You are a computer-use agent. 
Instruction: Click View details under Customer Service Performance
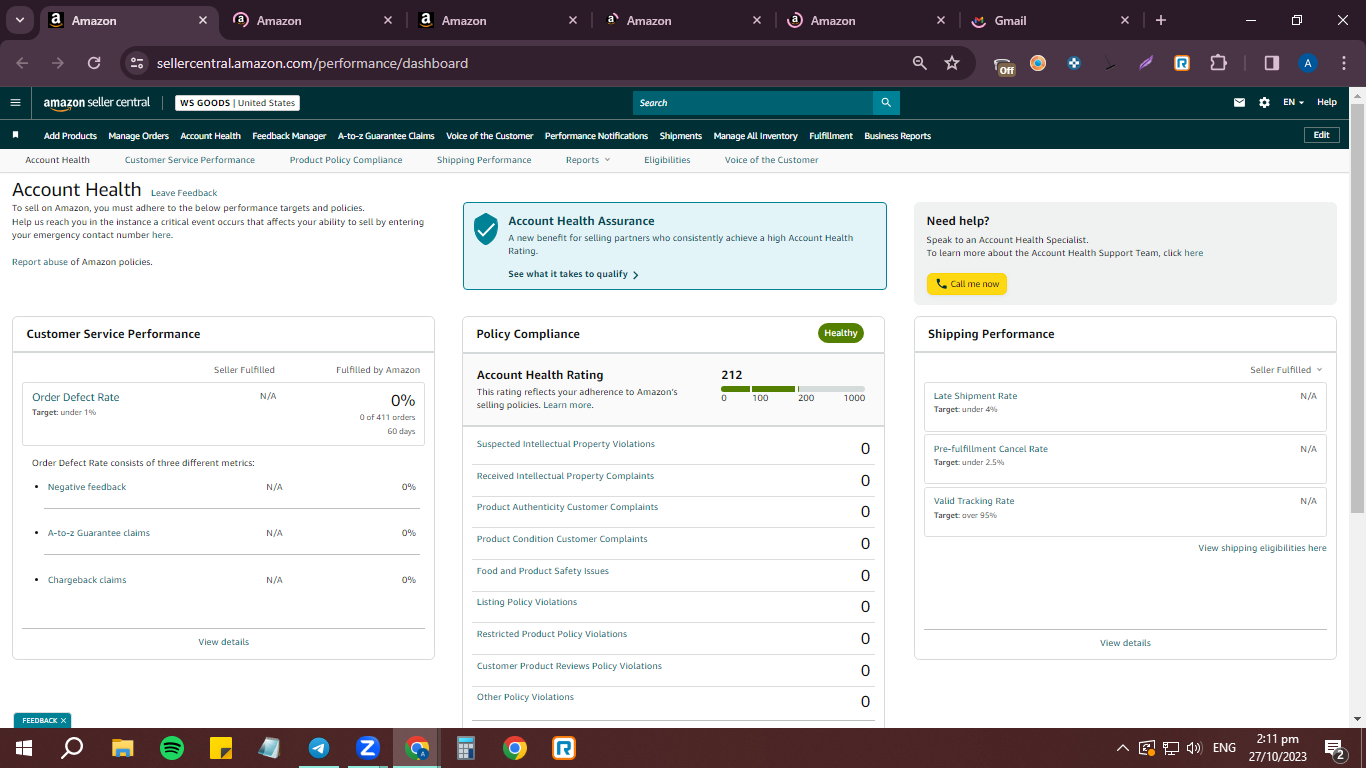[224, 642]
